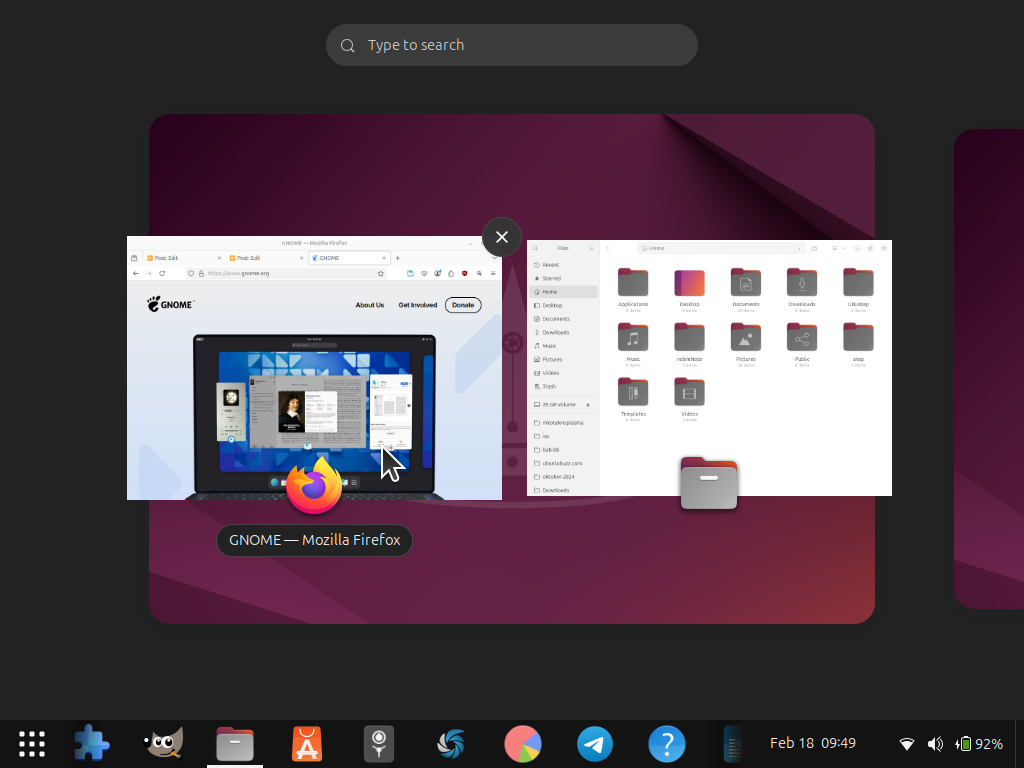1024x768 pixels.
Task: Click the Wi-Fi status icon in the panel
Action: [906, 744]
